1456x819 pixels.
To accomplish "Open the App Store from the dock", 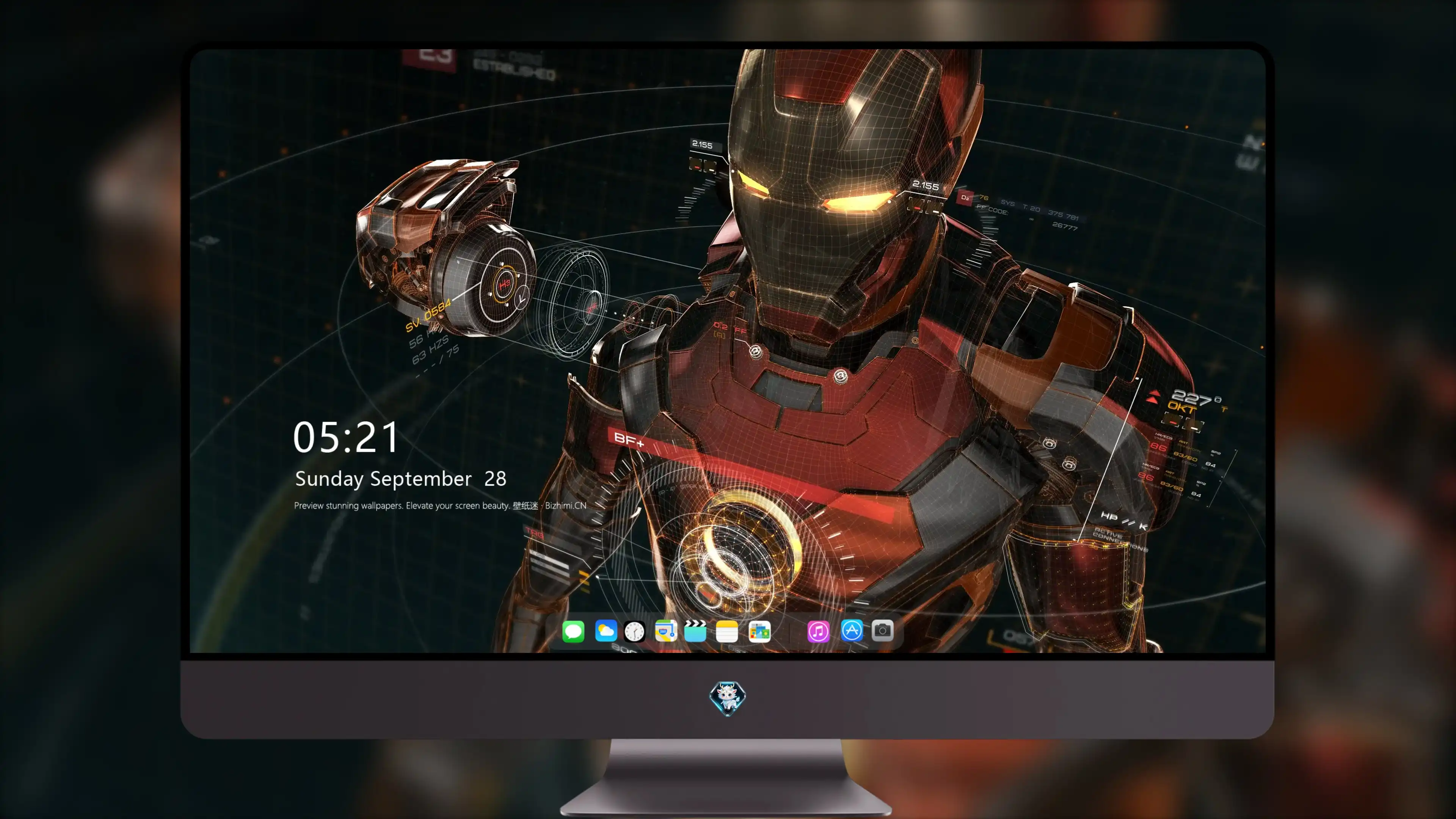I will click(851, 631).
